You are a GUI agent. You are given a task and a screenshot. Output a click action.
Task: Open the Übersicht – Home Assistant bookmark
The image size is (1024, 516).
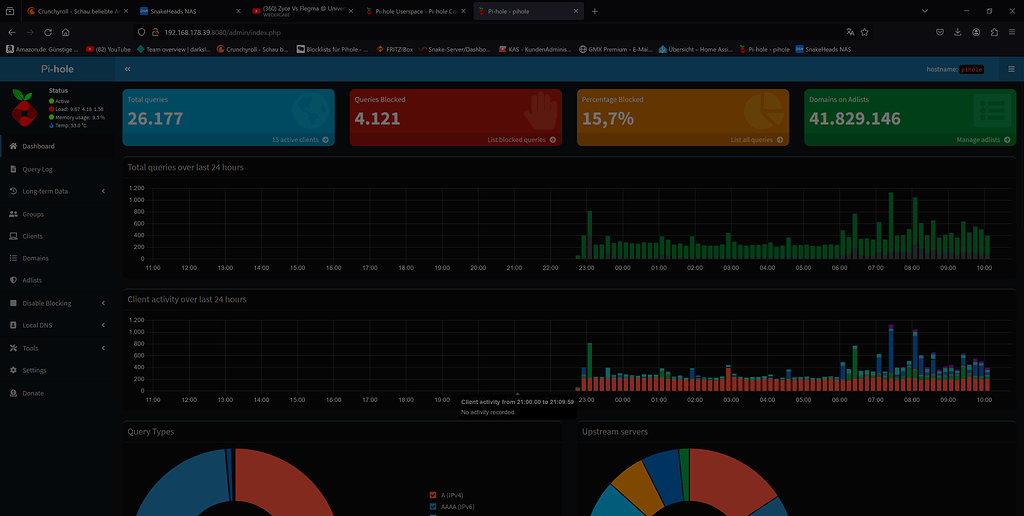point(695,49)
